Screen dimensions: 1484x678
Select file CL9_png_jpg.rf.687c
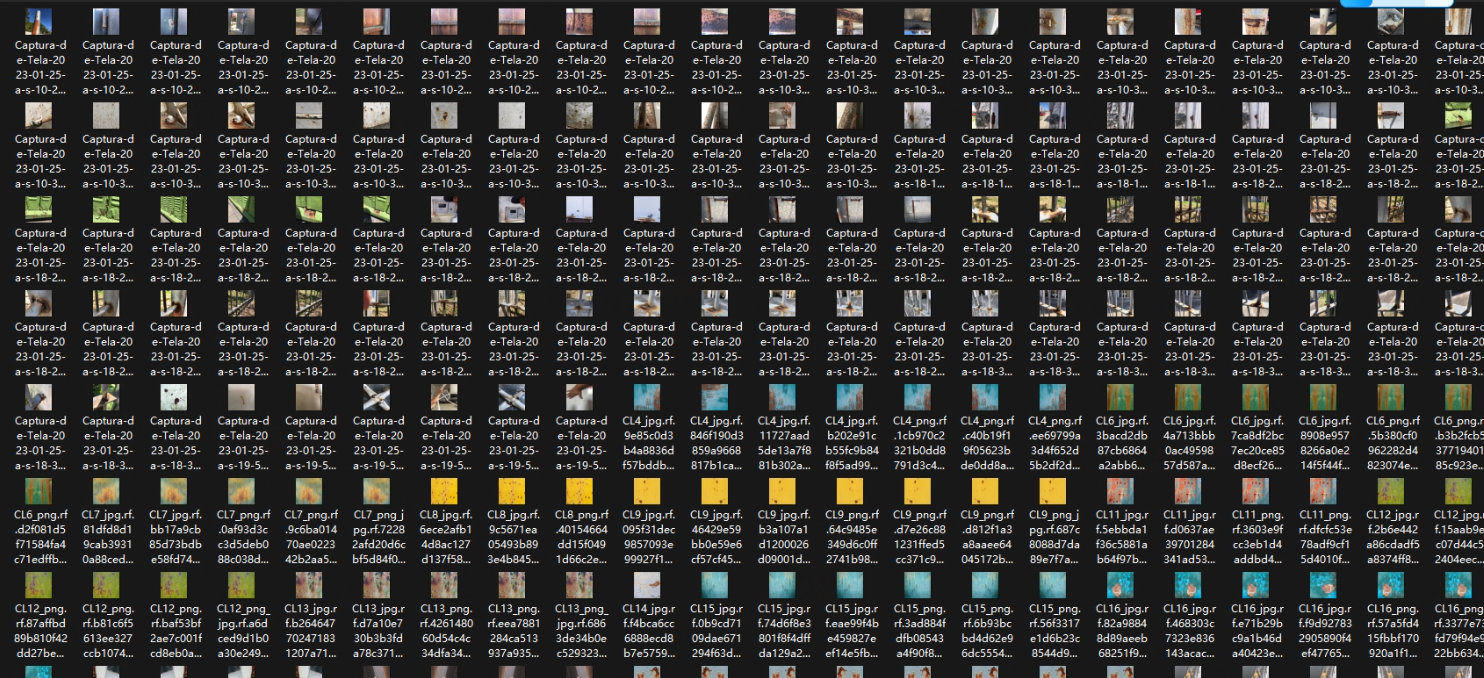(x=1054, y=491)
